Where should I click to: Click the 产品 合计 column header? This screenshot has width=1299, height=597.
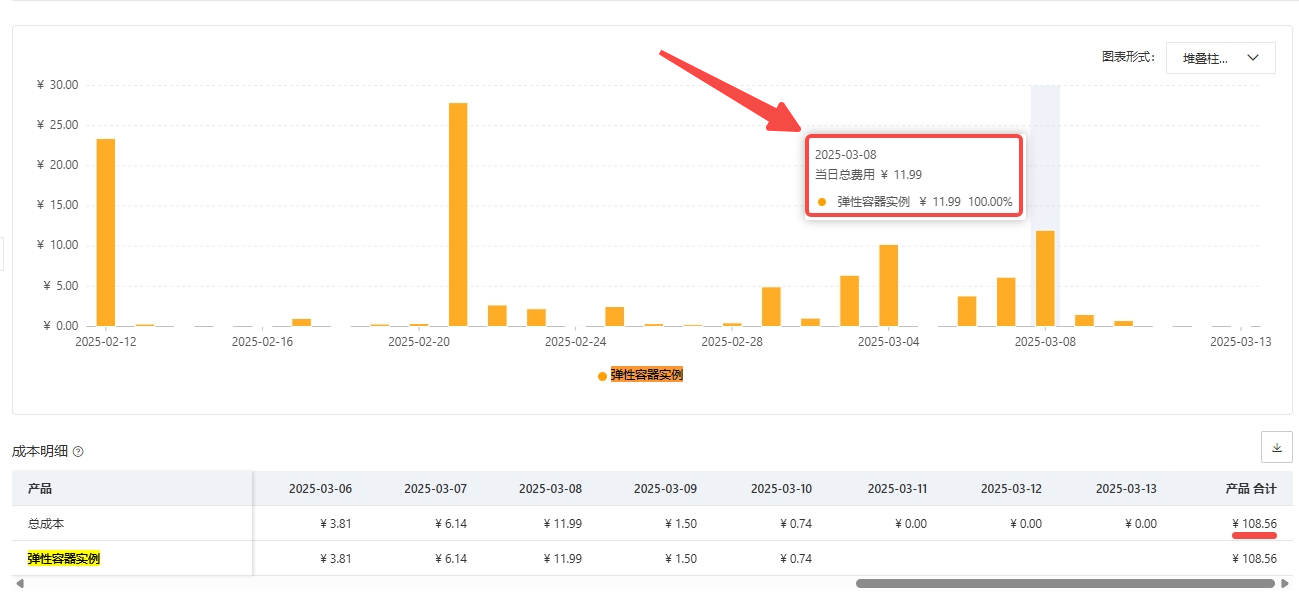point(1251,489)
